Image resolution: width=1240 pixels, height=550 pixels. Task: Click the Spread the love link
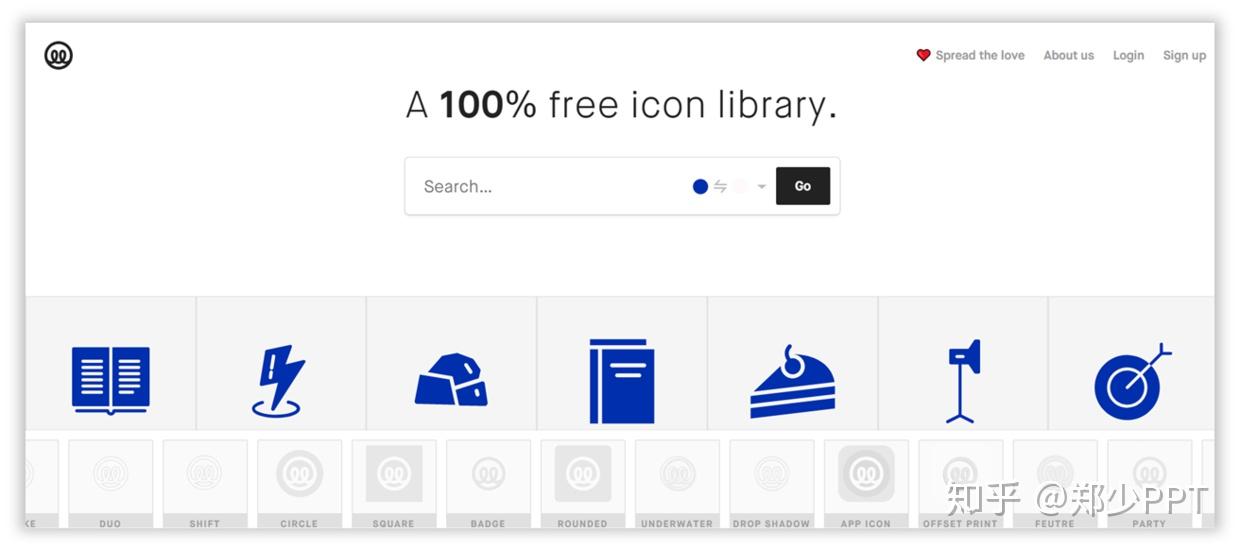pos(970,56)
